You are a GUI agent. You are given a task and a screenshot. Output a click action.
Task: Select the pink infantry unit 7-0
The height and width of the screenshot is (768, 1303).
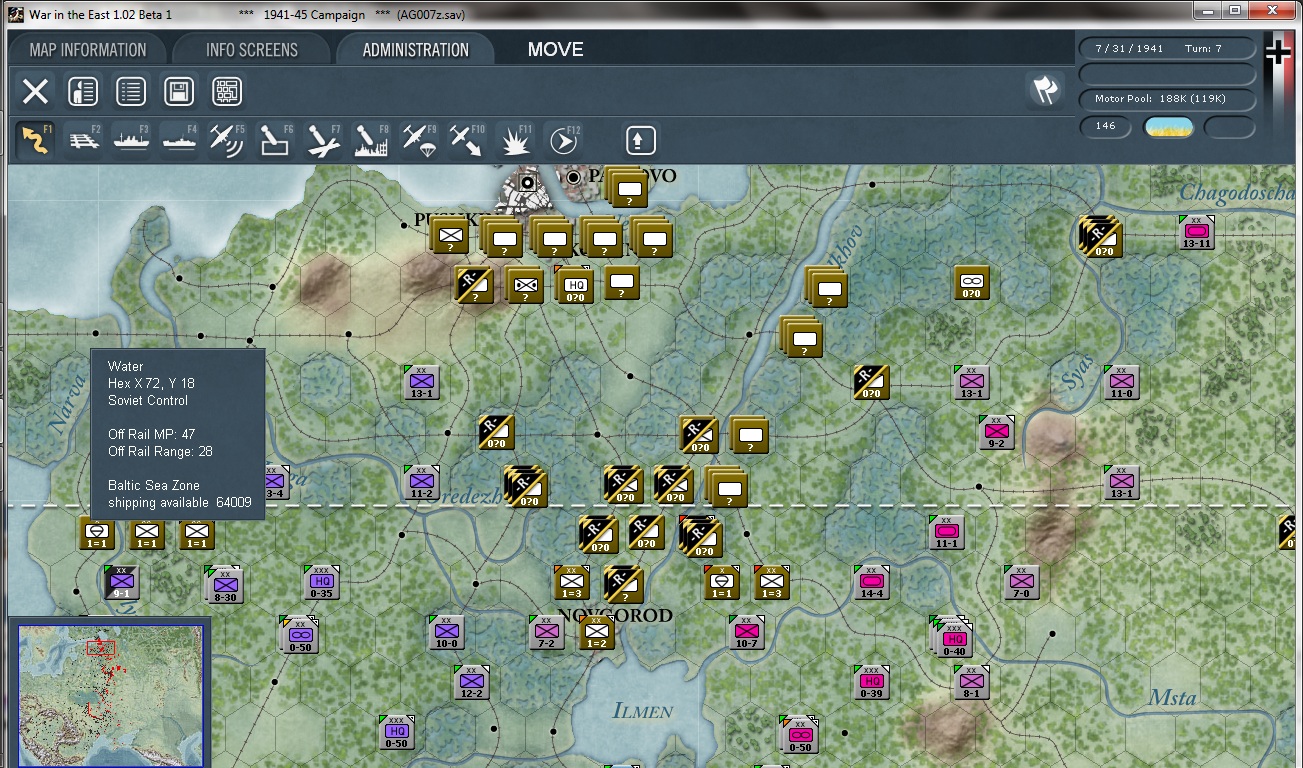pos(1021,582)
